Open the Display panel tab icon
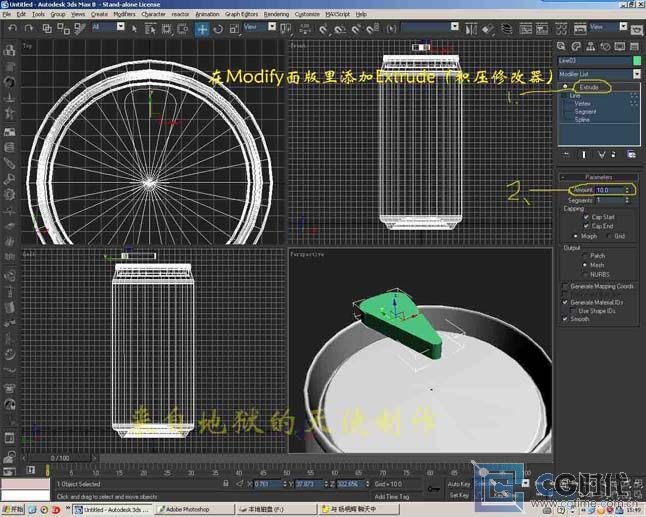 620,47
